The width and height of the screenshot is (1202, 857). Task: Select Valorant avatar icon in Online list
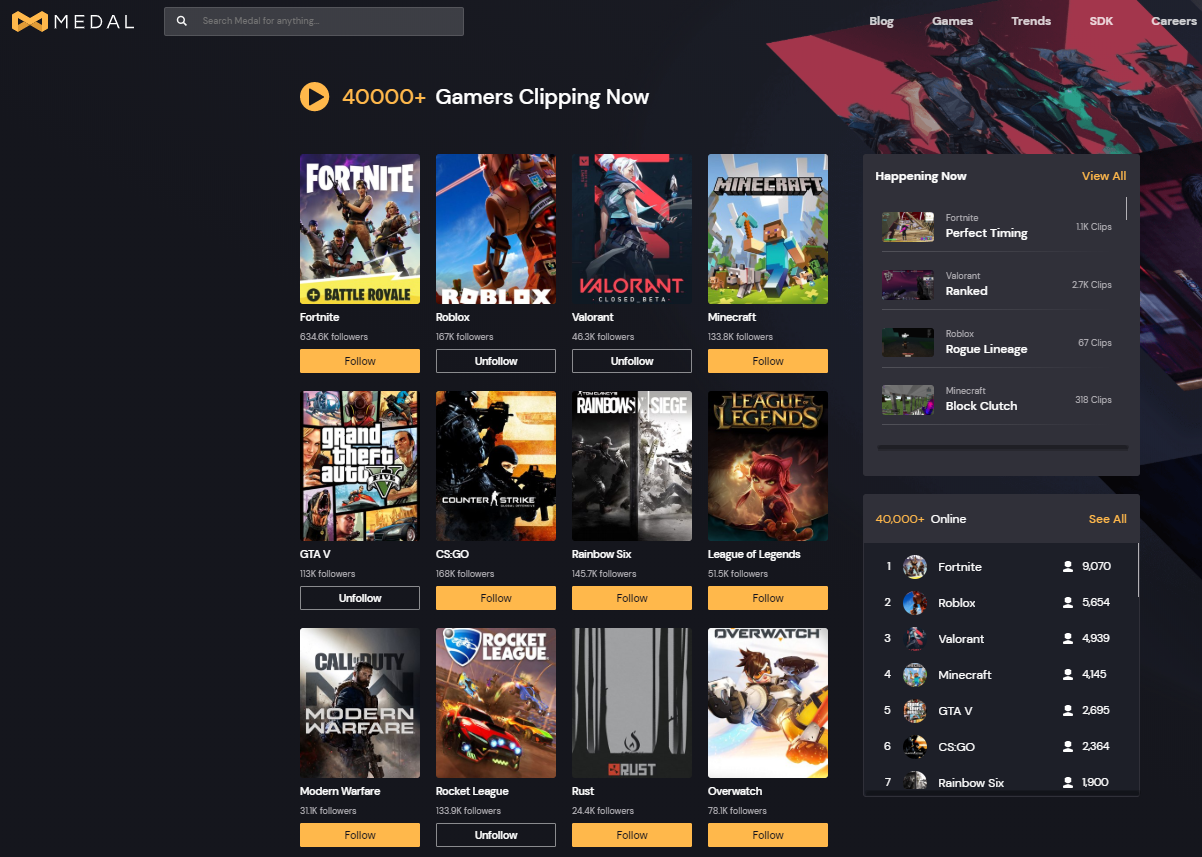click(x=915, y=639)
